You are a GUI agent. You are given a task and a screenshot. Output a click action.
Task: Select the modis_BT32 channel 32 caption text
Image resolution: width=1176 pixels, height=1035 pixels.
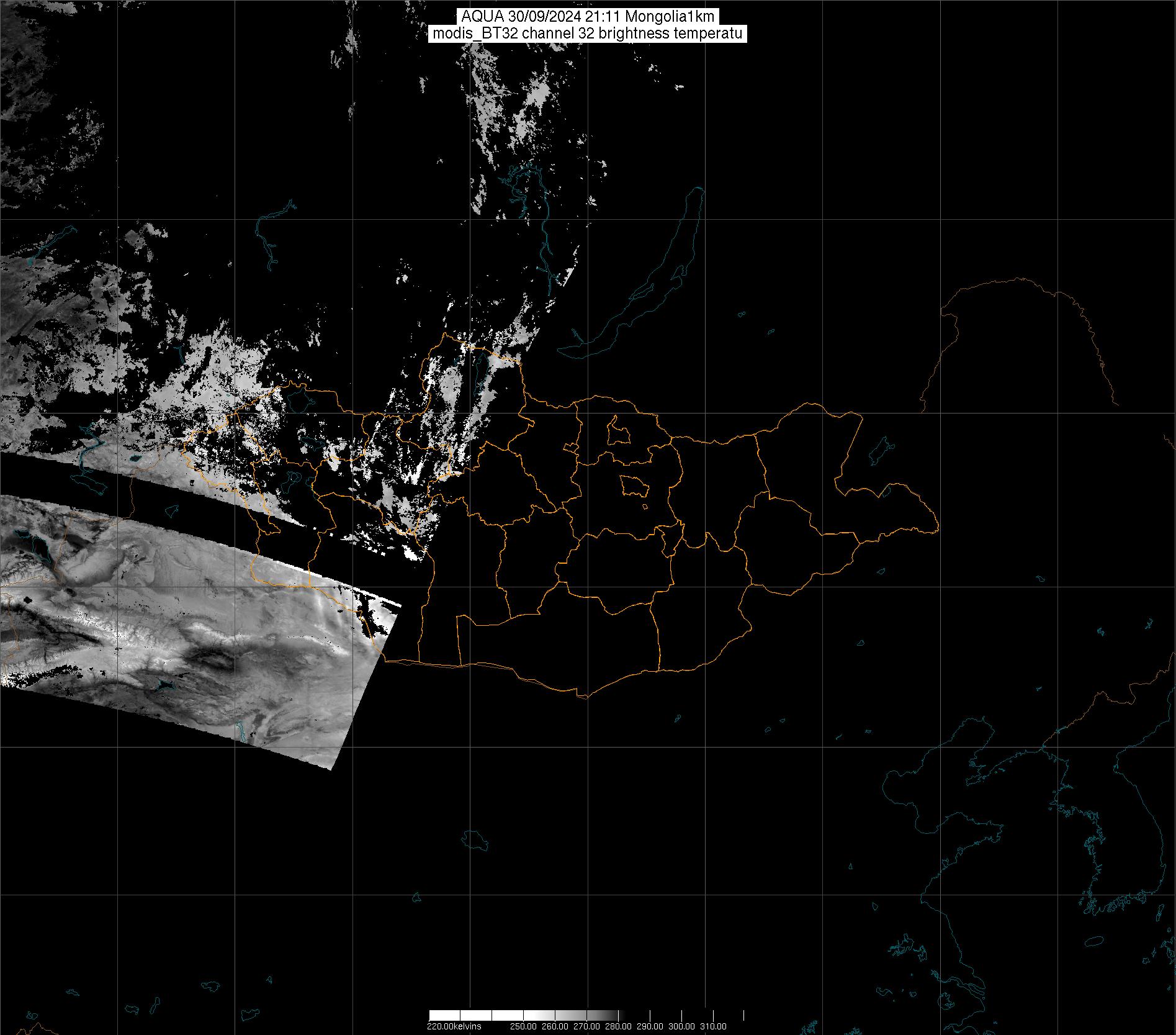[x=587, y=34]
